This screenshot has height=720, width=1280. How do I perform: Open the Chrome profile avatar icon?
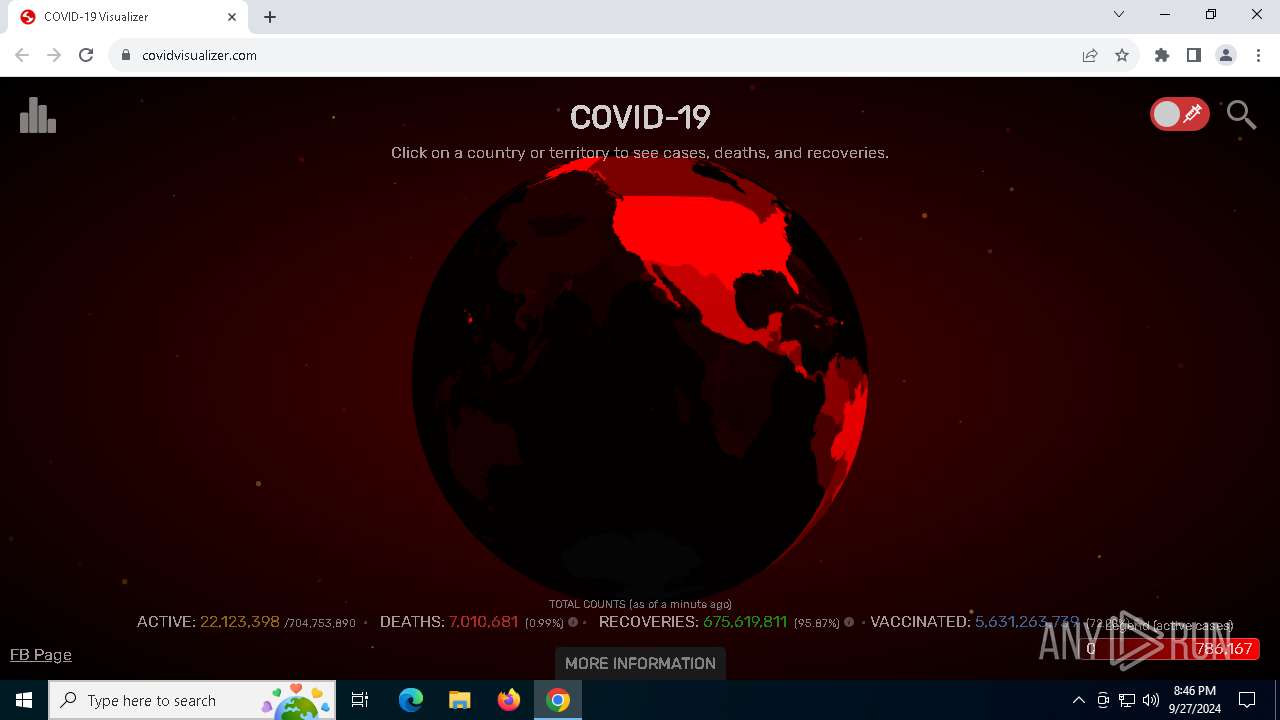coord(1226,55)
